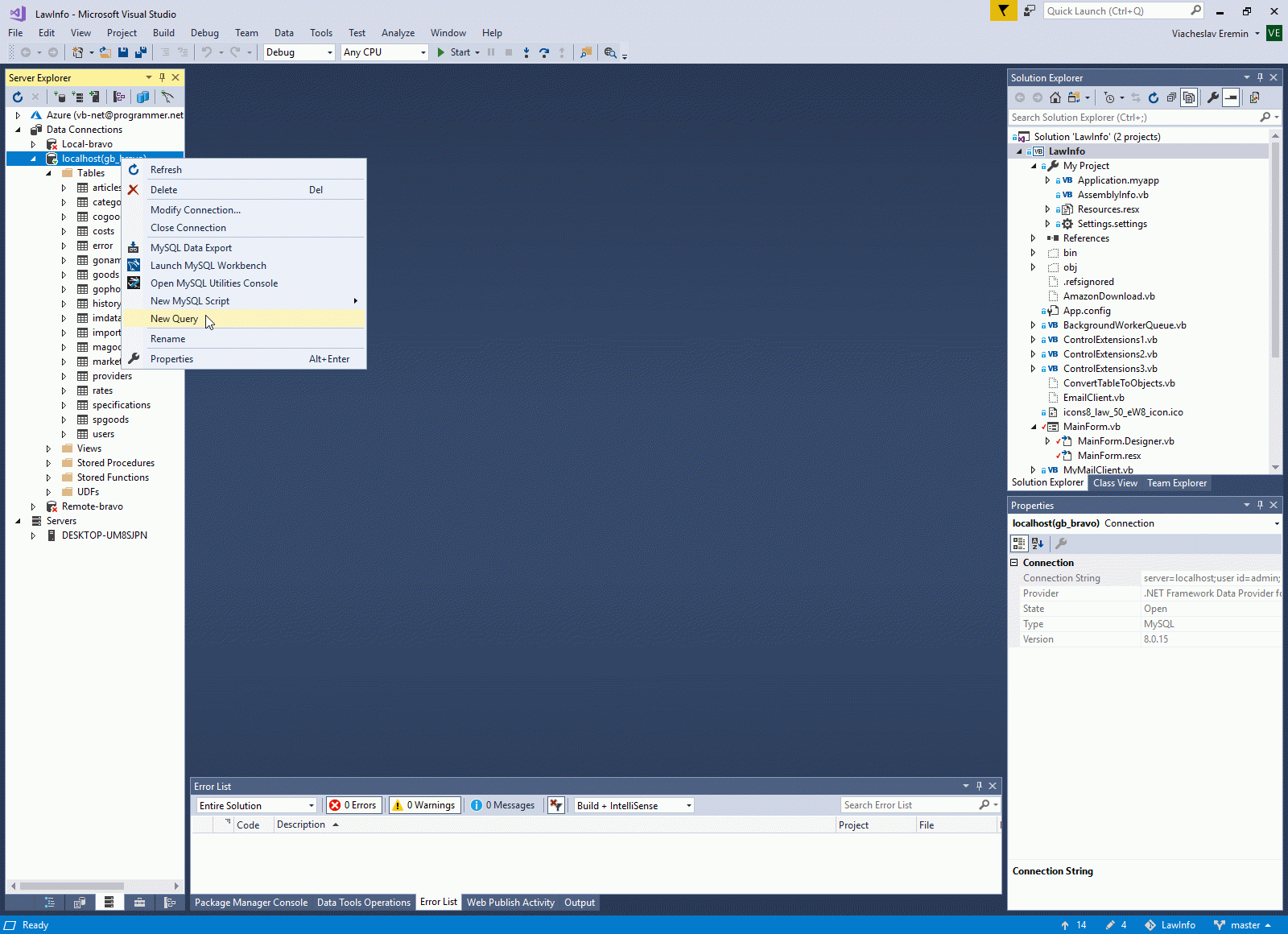Click Connect to Database icon in Server Explorer
1288x934 pixels.
(60, 97)
